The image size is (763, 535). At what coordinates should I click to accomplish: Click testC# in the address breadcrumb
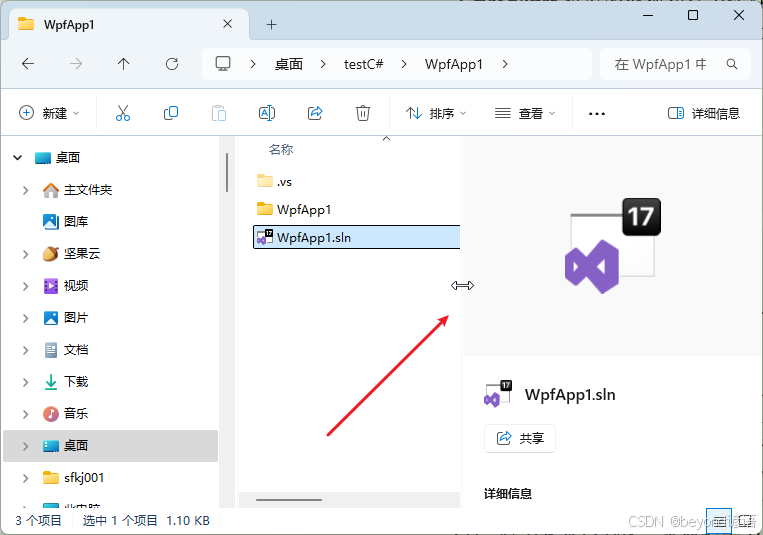(363, 64)
